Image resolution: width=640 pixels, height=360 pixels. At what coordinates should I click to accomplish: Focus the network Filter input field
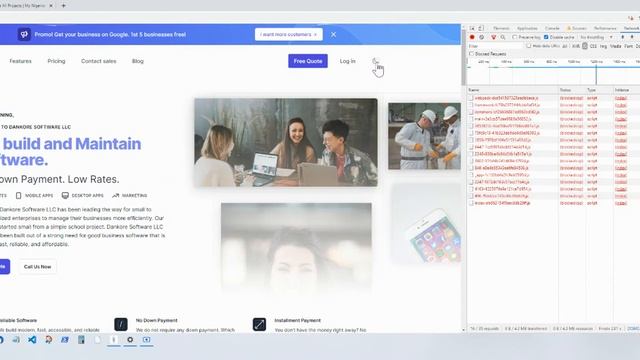coord(495,46)
